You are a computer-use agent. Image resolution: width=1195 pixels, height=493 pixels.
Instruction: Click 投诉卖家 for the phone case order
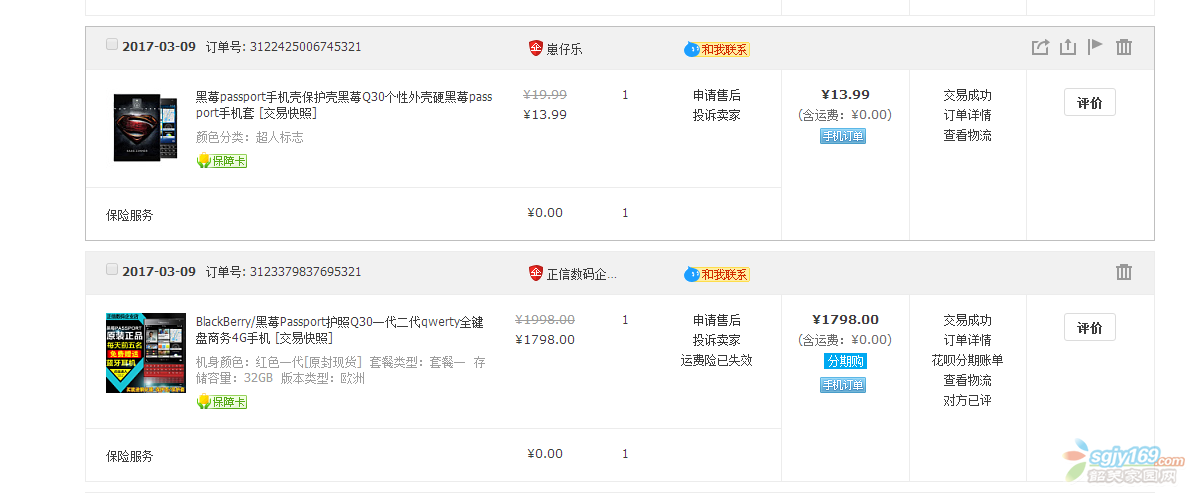point(716,115)
